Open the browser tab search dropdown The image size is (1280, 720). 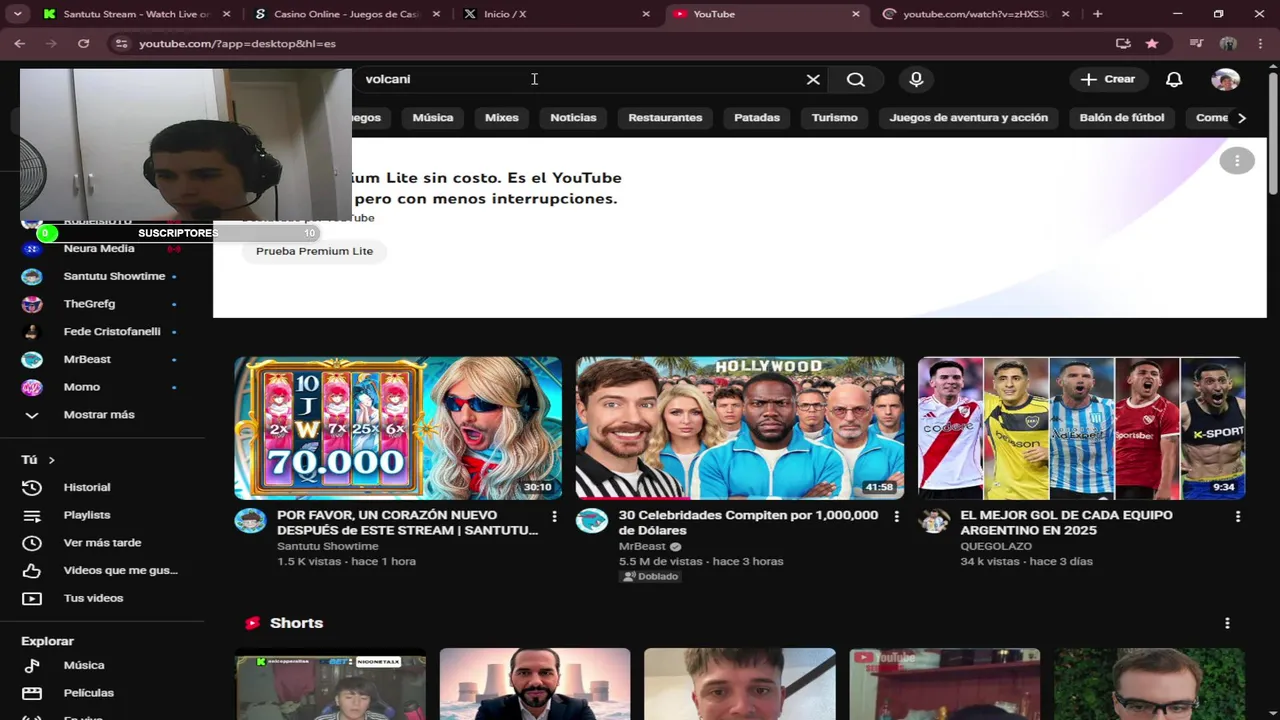point(17,14)
